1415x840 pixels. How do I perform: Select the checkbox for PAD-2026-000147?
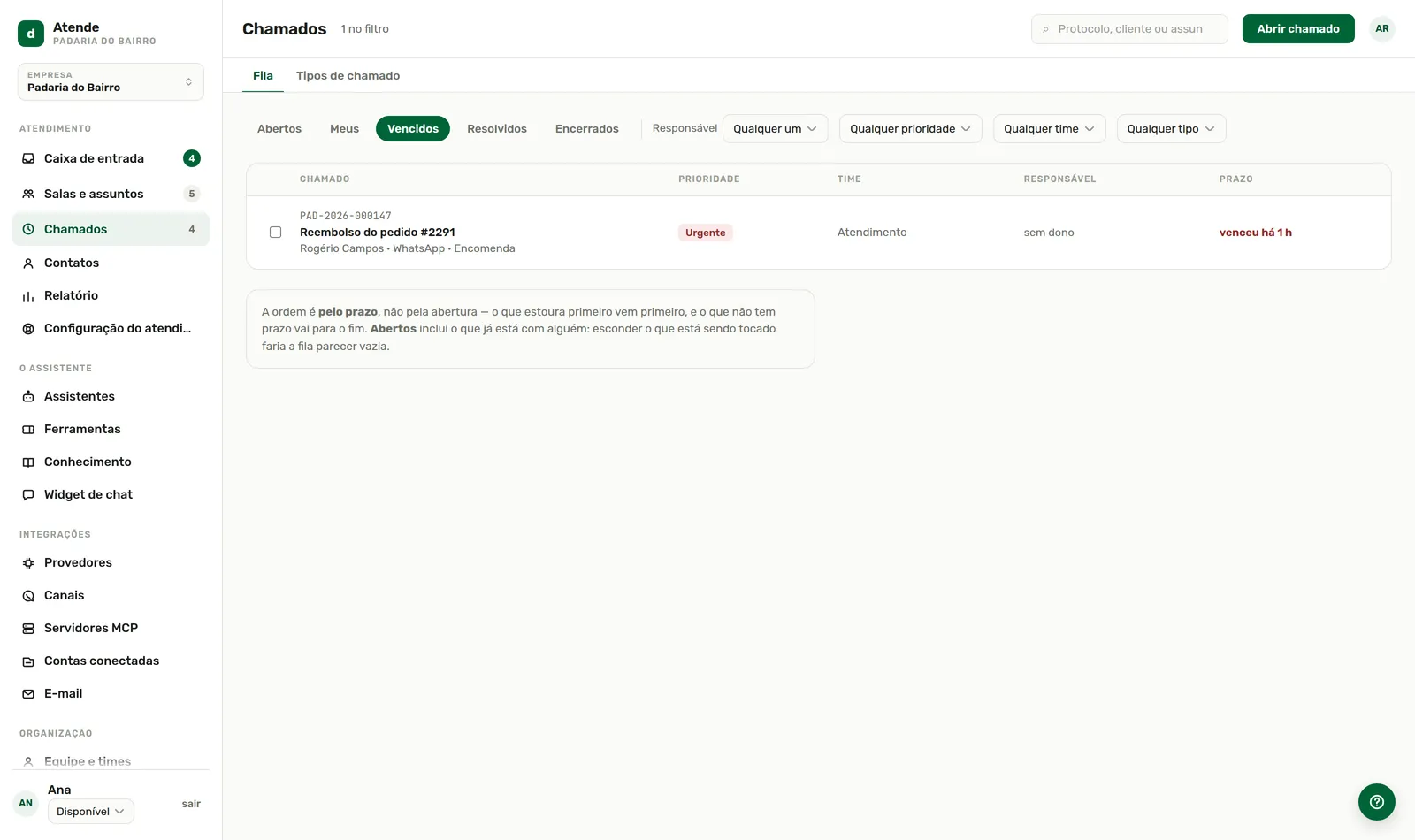[x=275, y=232]
